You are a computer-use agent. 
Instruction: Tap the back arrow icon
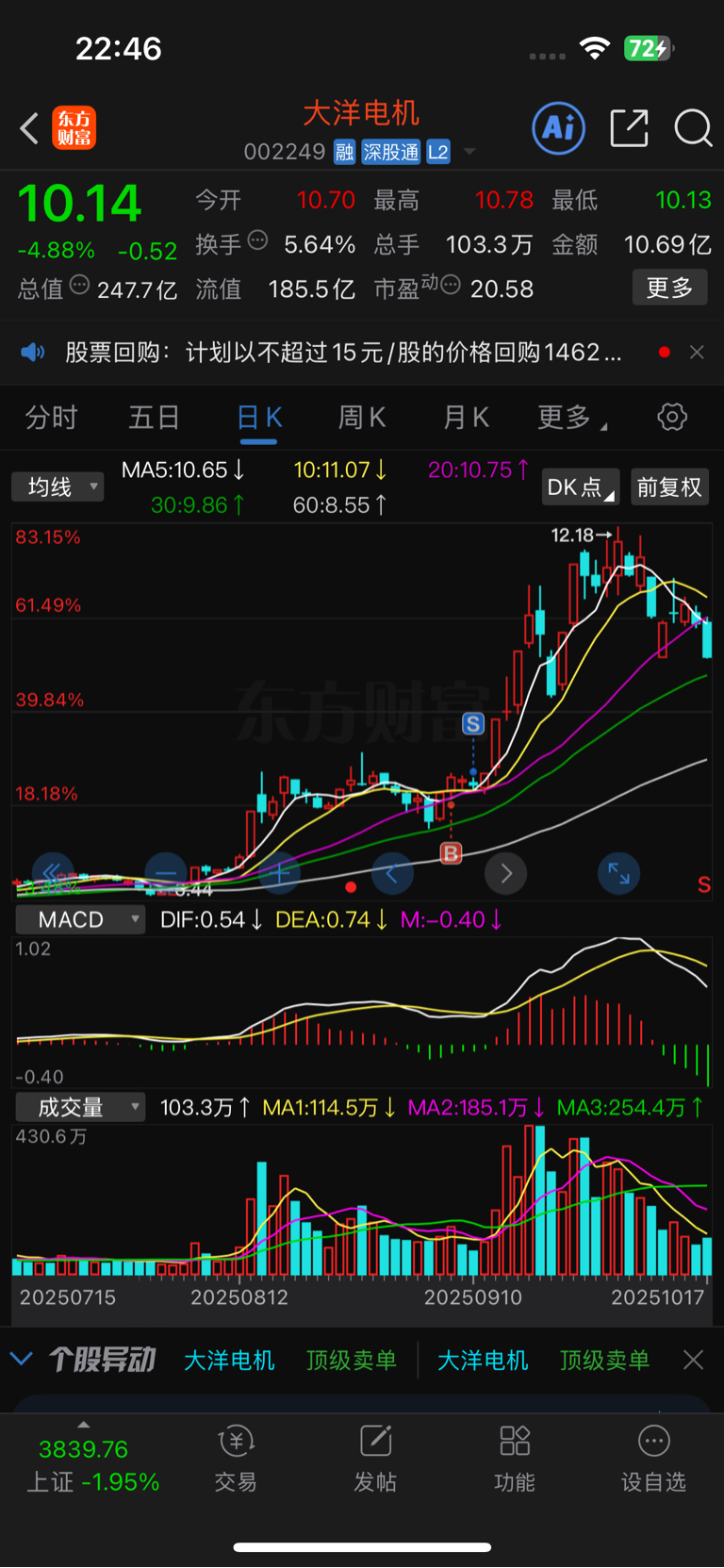pyautogui.click(x=29, y=128)
